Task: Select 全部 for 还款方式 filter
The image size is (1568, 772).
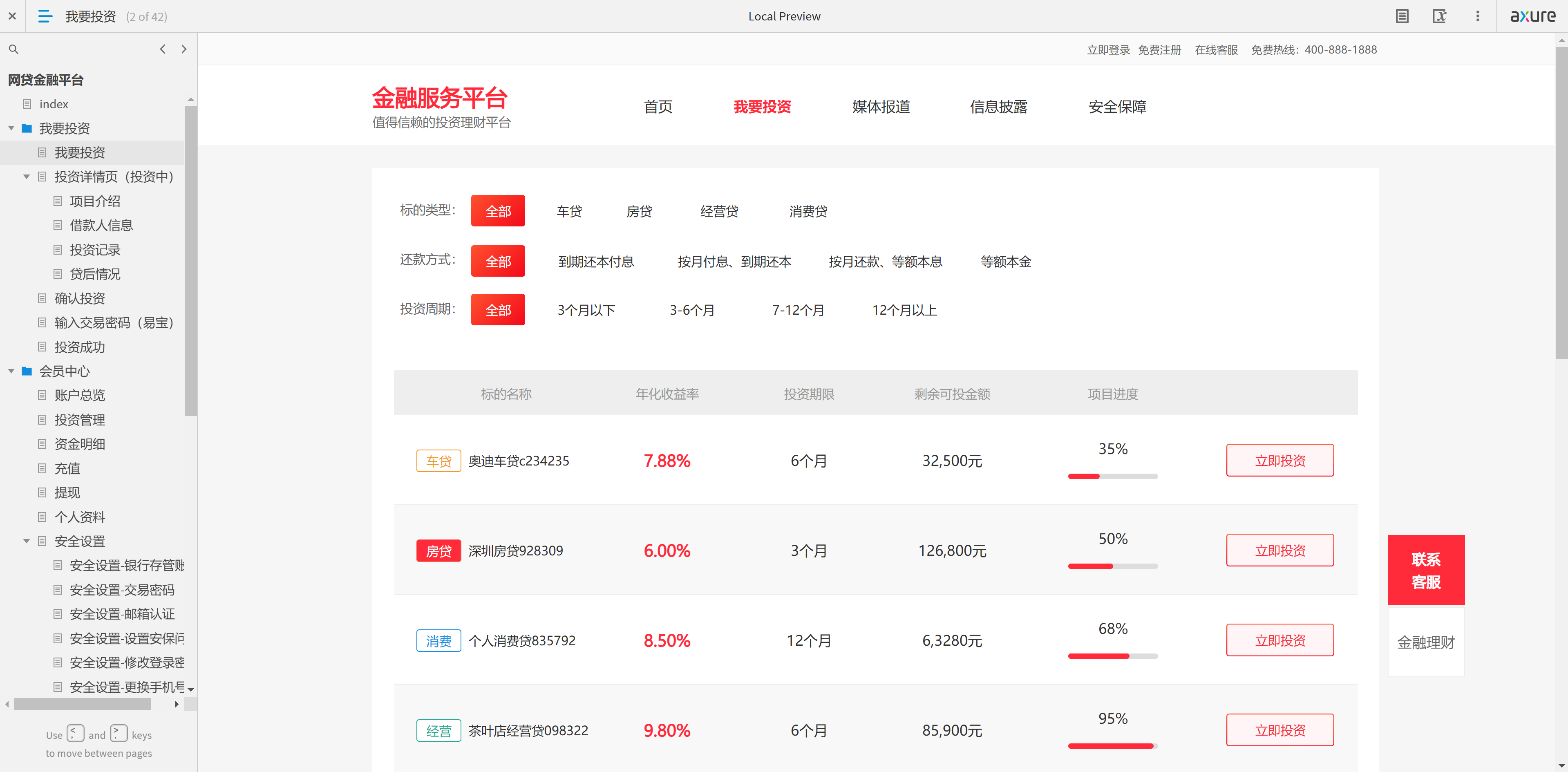Action: [498, 261]
